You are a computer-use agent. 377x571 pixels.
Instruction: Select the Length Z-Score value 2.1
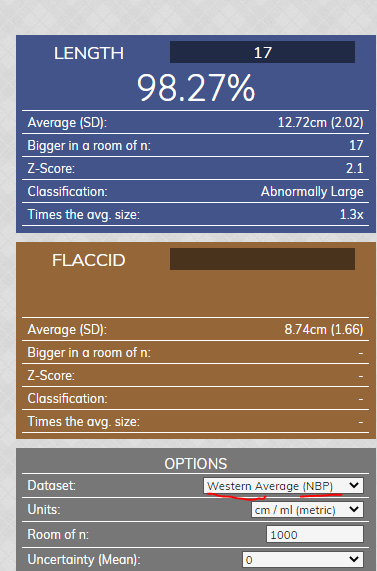click(354, 168)
